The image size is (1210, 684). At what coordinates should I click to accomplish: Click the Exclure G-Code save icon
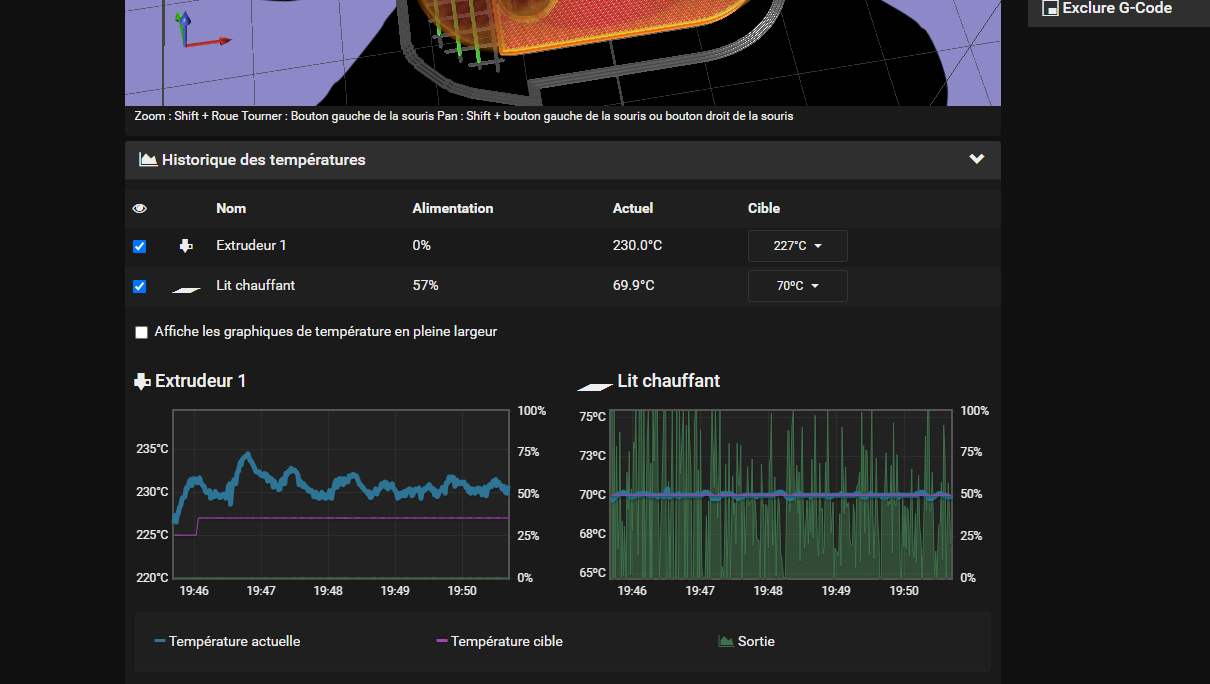point(1050,8)
